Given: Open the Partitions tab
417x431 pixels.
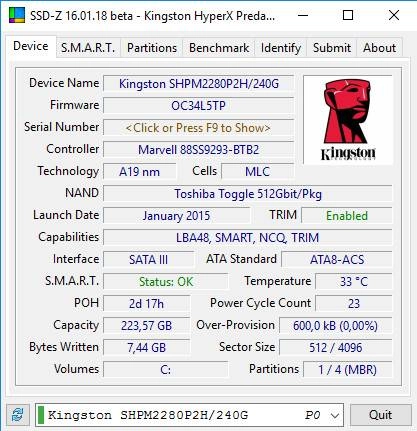Looking at the screenshot, I should tap(152, 48).
